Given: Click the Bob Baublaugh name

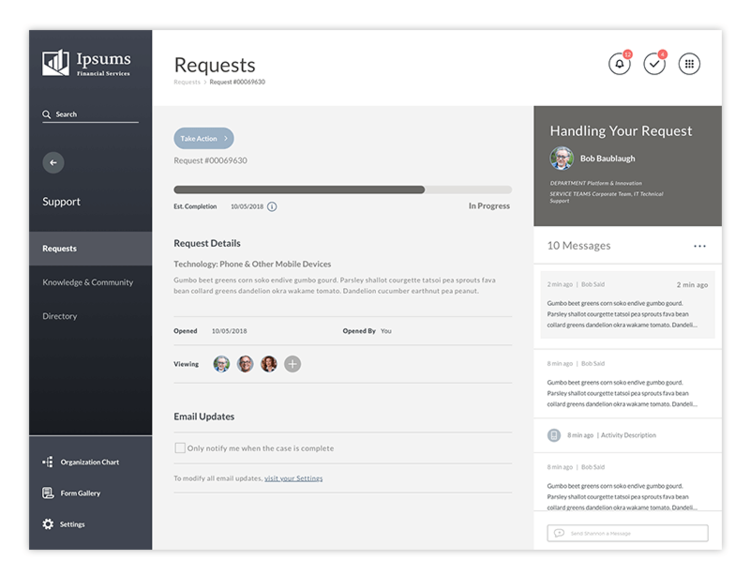Looking at the screenshot, I should (x=607, y=158).
